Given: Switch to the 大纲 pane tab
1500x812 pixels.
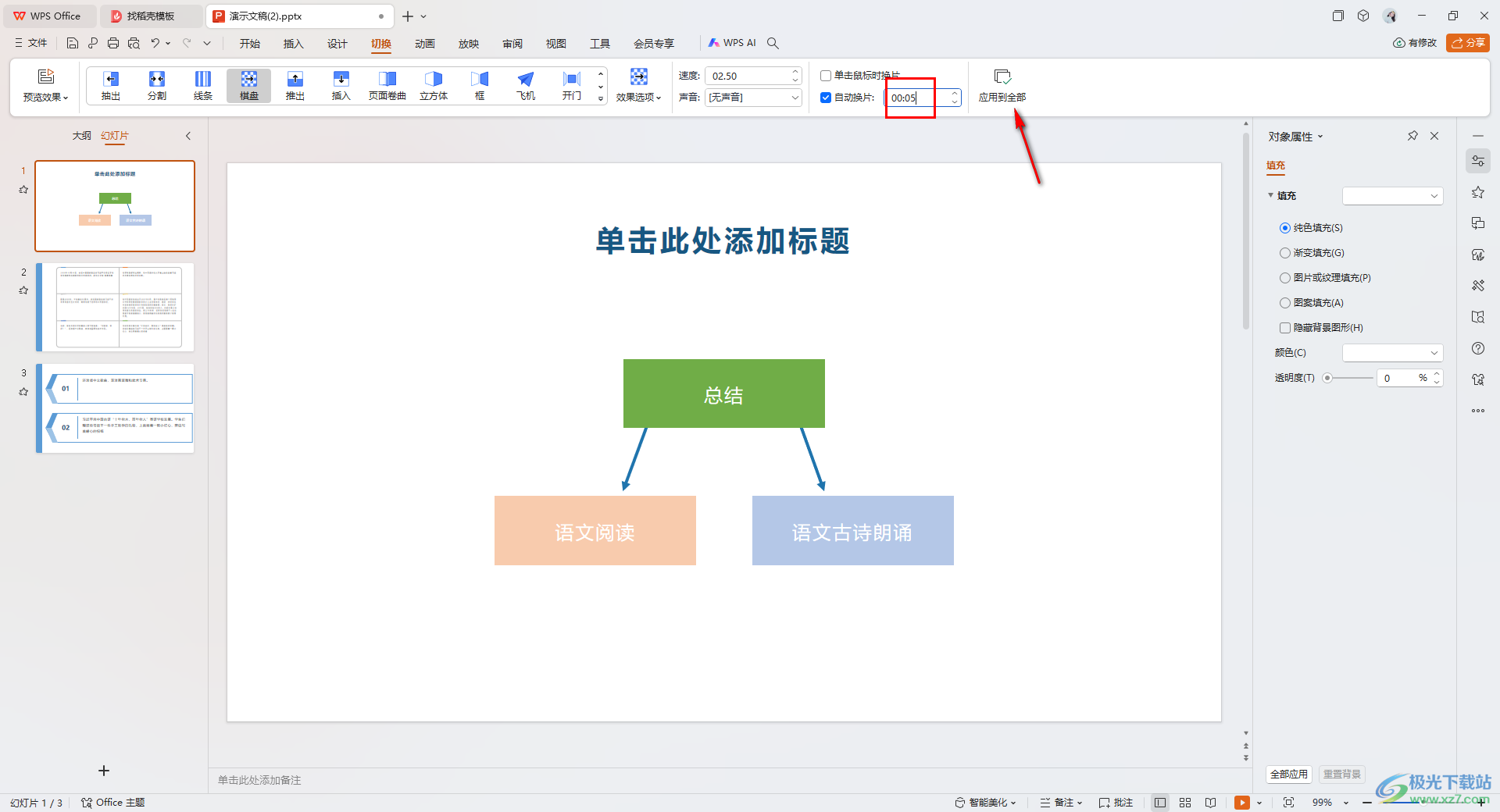Looking at the screenshot, I should point(82,136).
